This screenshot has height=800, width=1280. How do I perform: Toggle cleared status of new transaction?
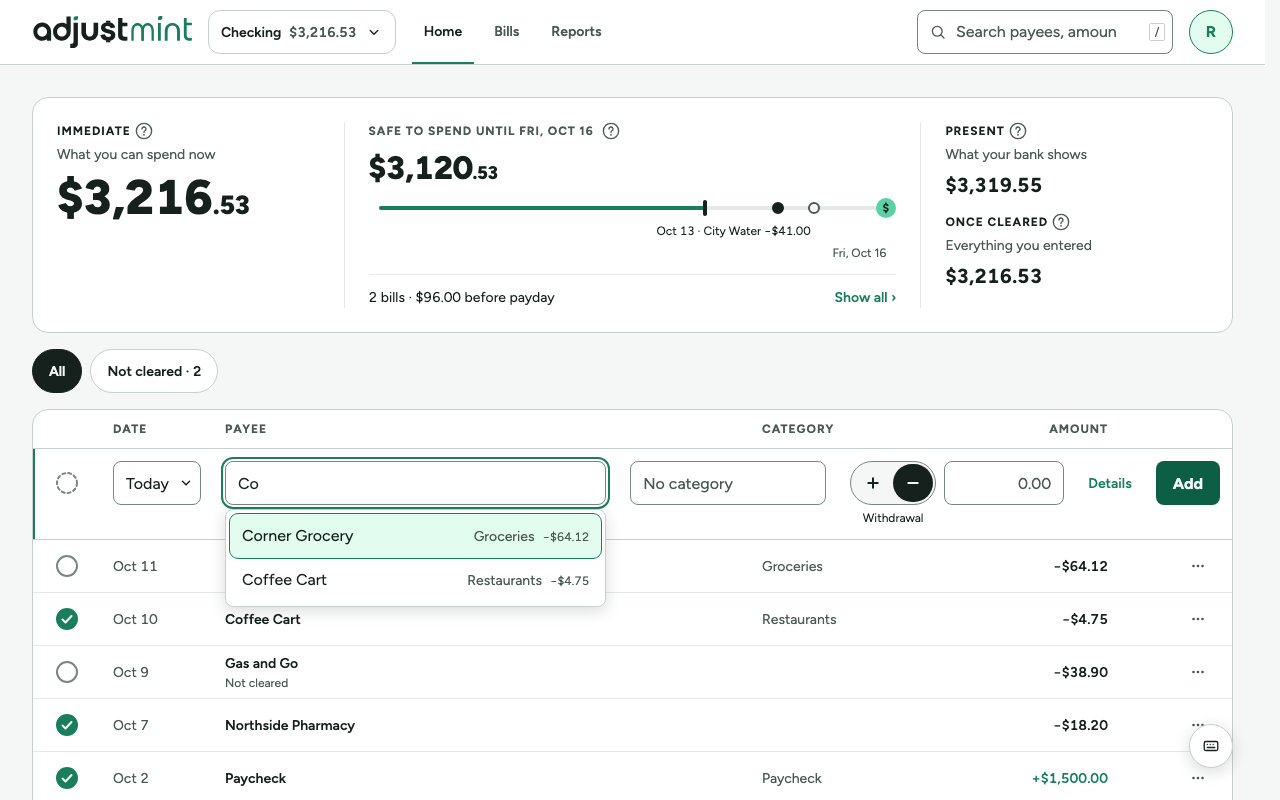67,483
